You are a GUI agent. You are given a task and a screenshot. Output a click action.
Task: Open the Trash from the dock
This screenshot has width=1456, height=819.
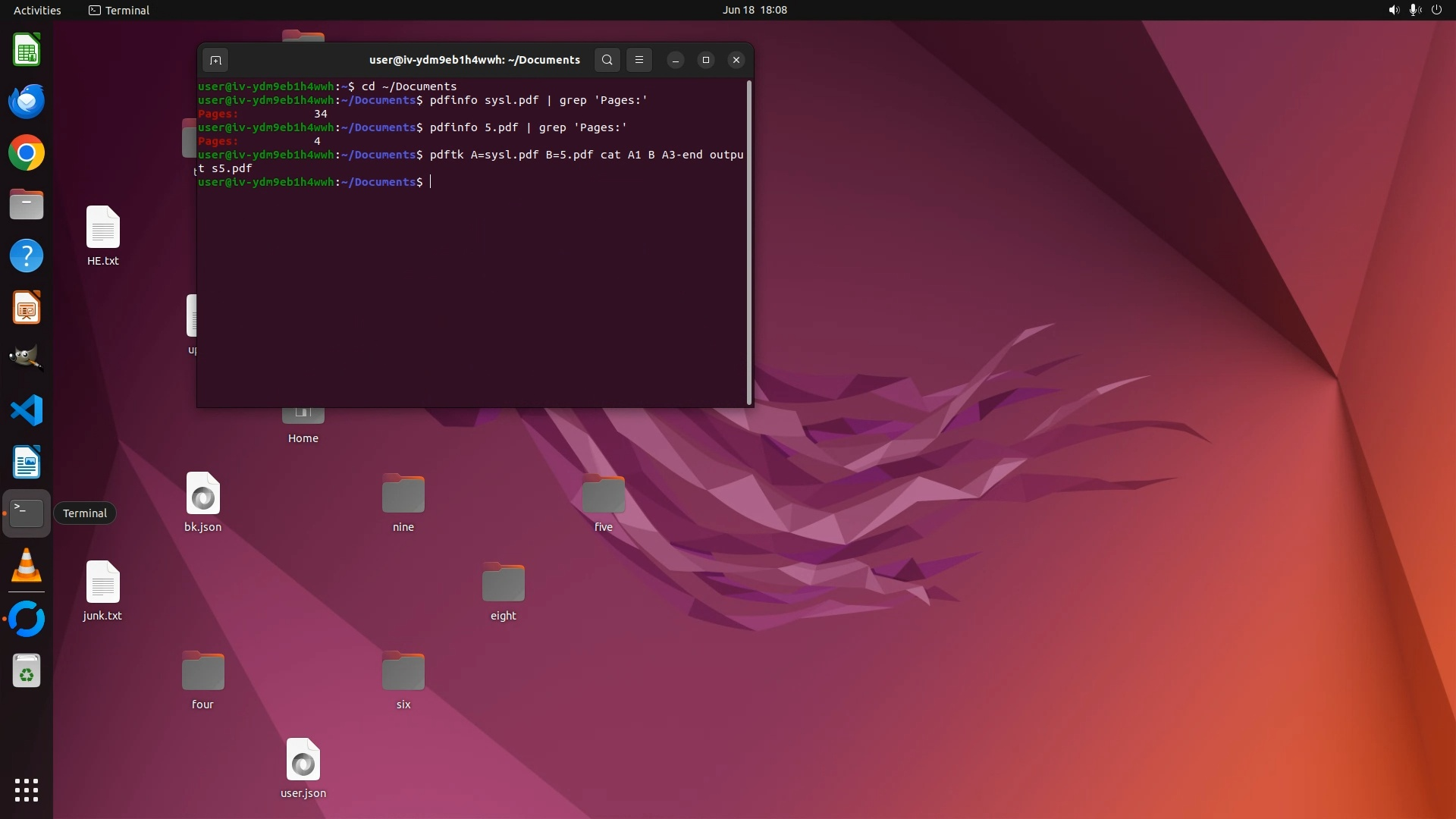tap(27, 671)
